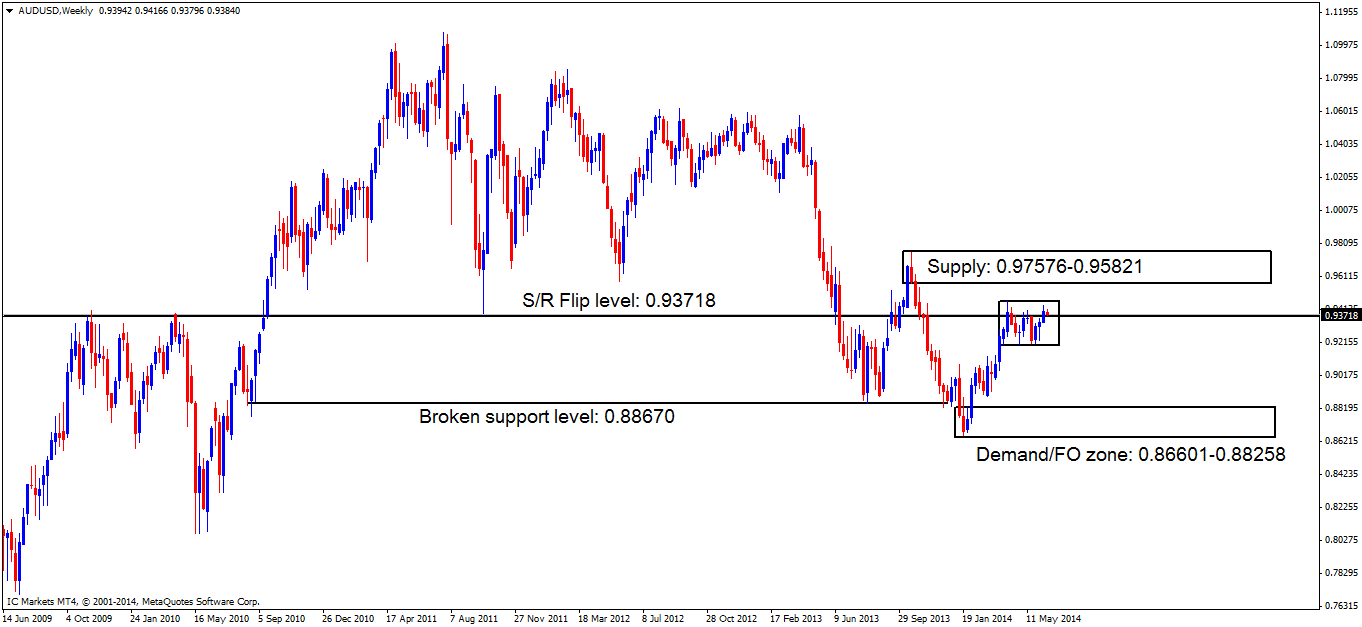Click the 24 Jan 2010 date label

(155, 618)
